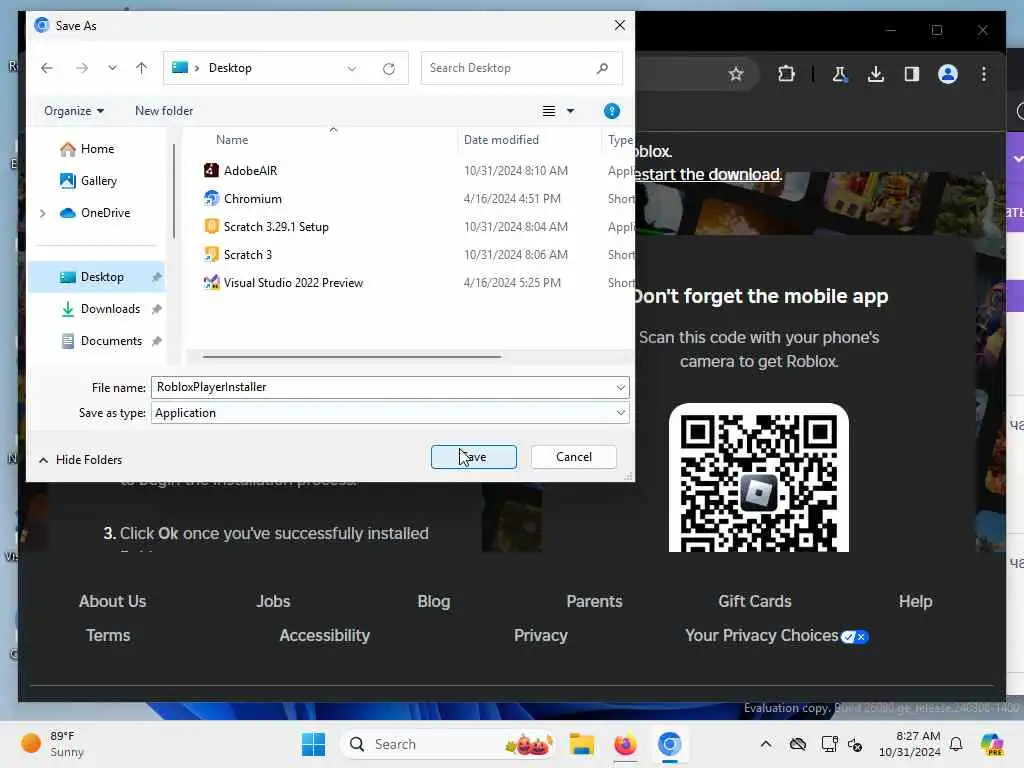
Task: Open the File name dropdown arrow
Action: click(x=620, y=388)
